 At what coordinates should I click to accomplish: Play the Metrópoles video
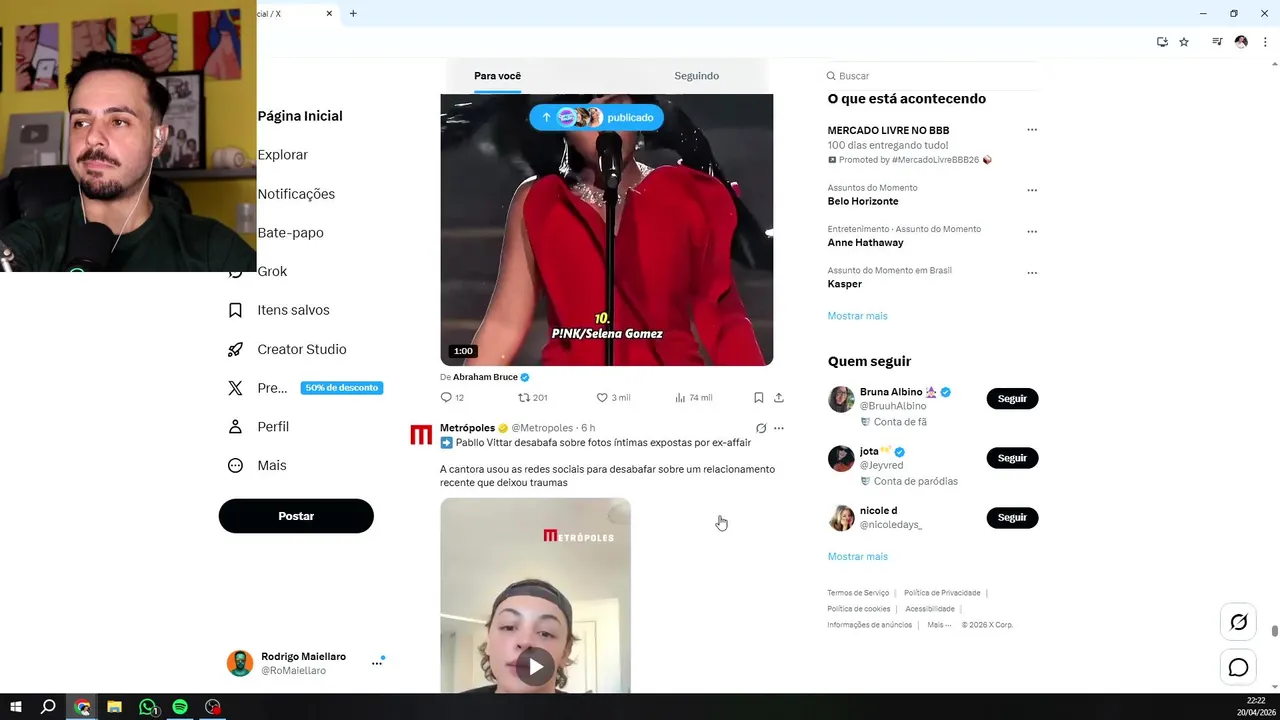coord(536,666)
